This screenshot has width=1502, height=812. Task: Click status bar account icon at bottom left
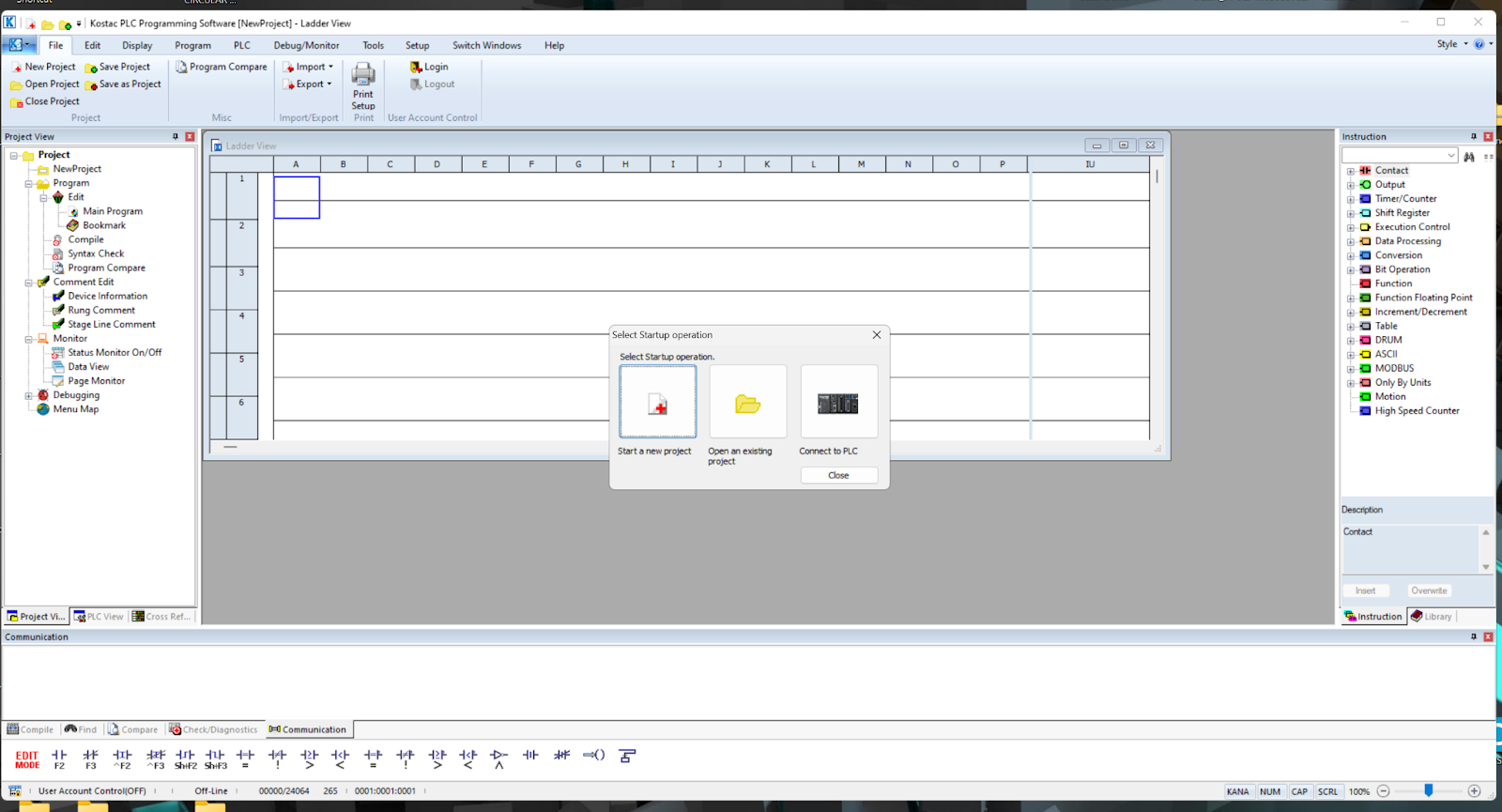tap(15, 791)
